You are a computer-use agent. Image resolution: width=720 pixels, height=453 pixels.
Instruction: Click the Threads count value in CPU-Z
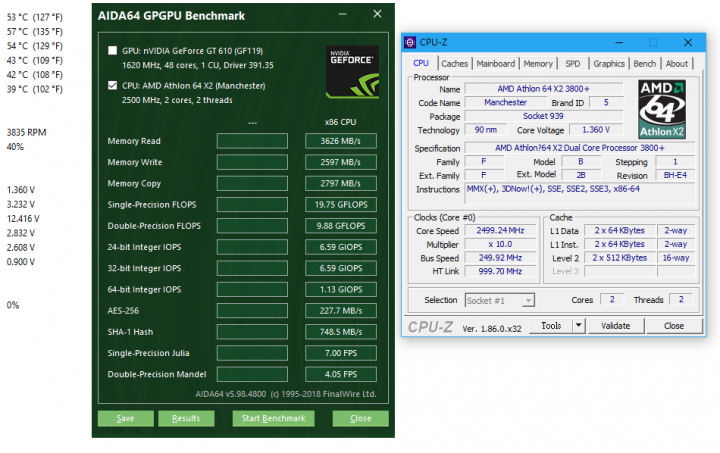pyautogui.click(x=681, y=300)
